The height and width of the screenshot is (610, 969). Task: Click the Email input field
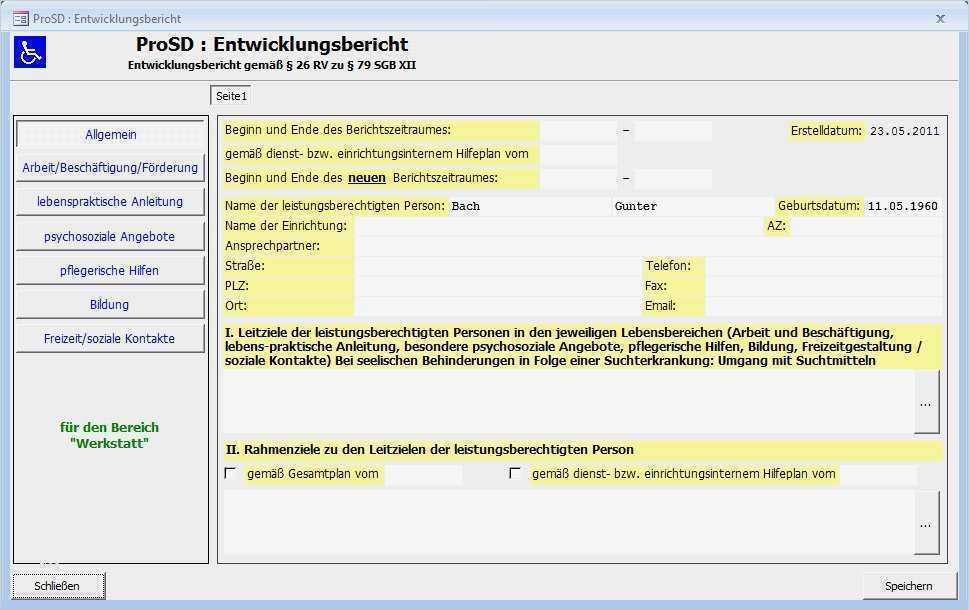(x=824, y=306)
